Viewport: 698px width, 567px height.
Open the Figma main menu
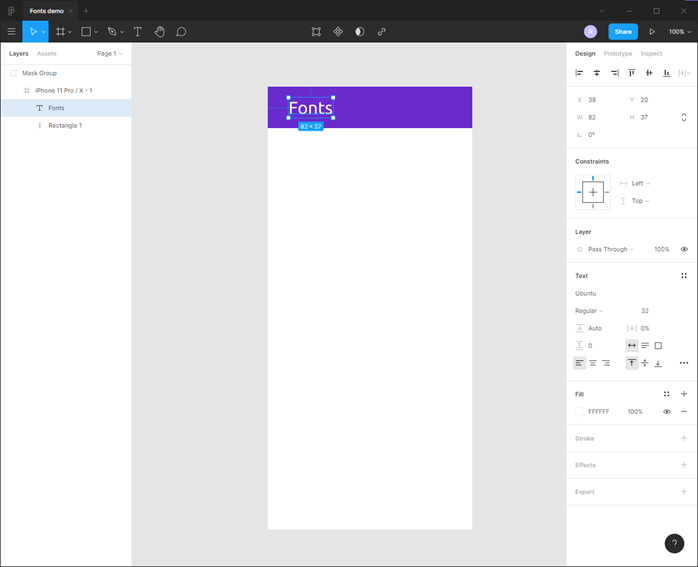12,32
